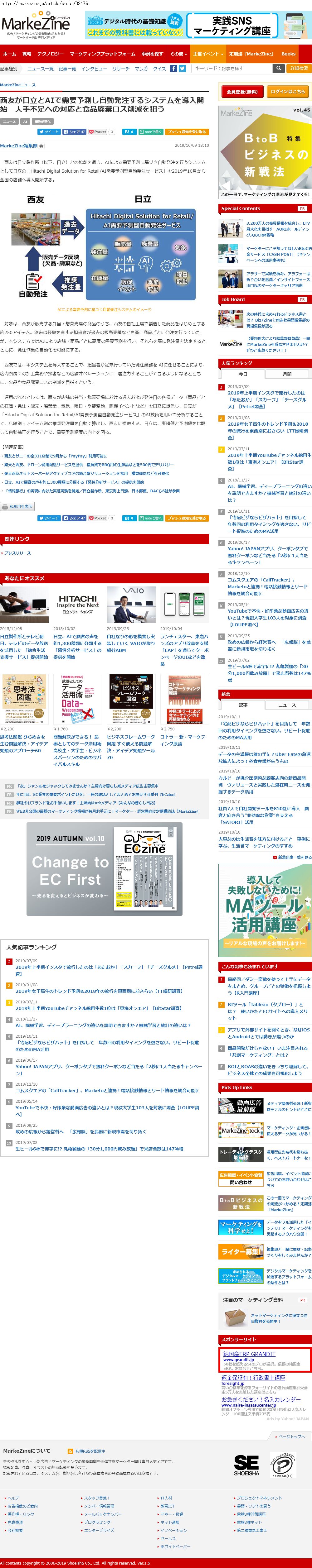Click the インタビュー link in the sub navigation

click(94, 69)
